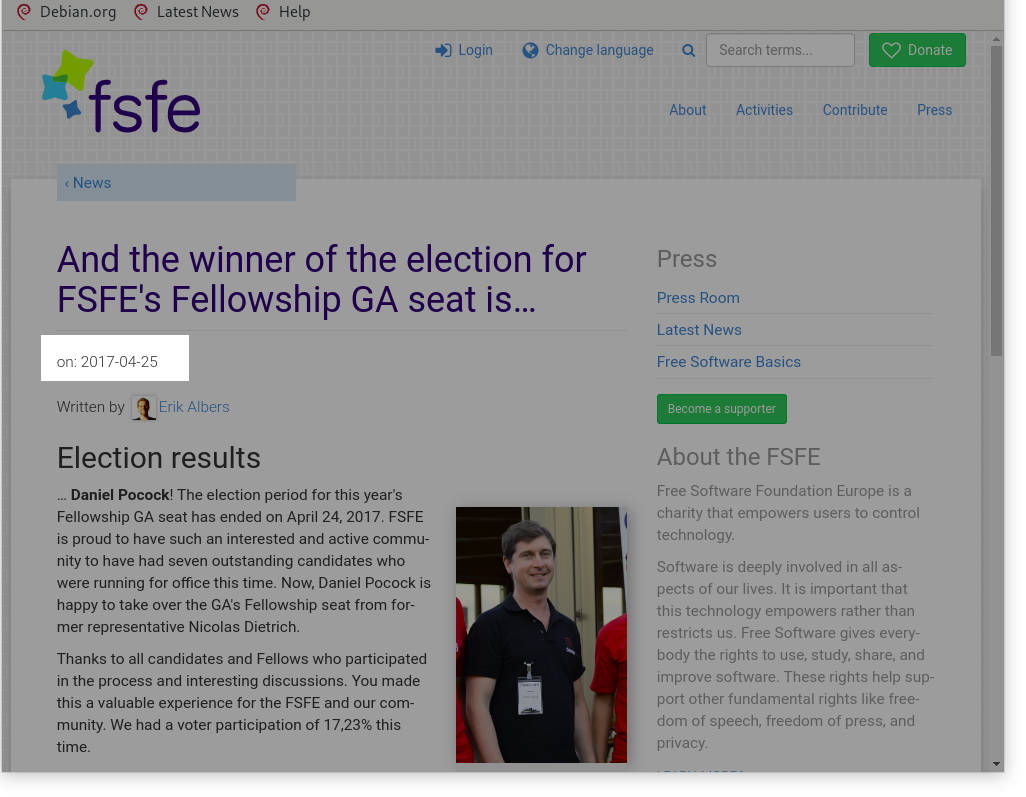Click the Debian swirl icon next to Debian.org

(x=23, y=12)
